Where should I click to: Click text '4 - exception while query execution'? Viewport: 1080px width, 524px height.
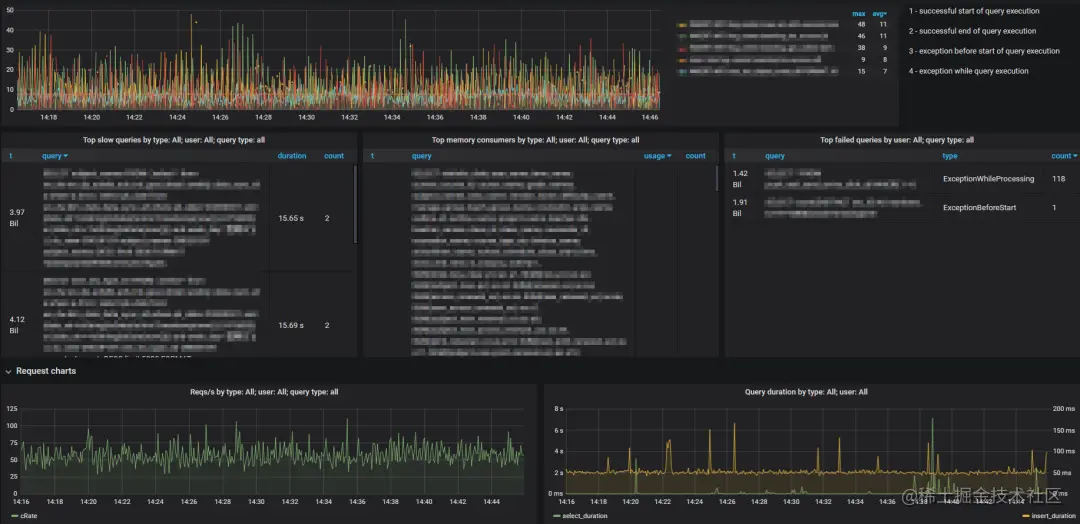[x=968, y=71]
